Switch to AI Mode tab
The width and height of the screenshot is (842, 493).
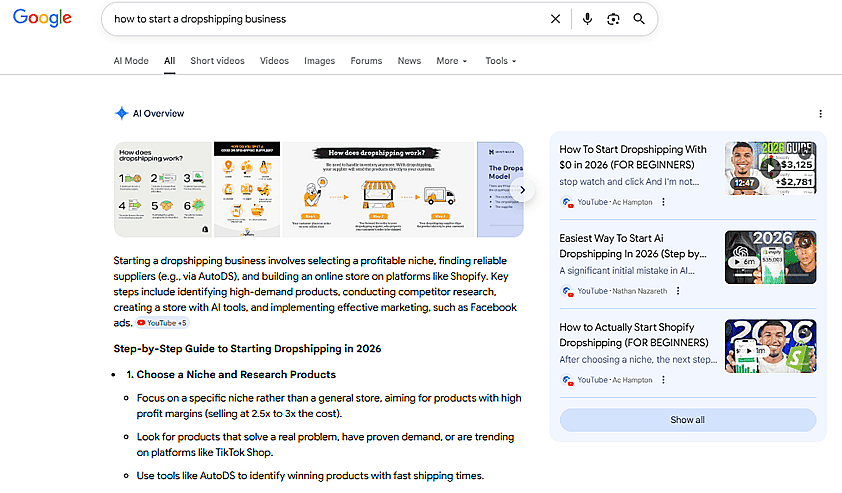(131, 61)
